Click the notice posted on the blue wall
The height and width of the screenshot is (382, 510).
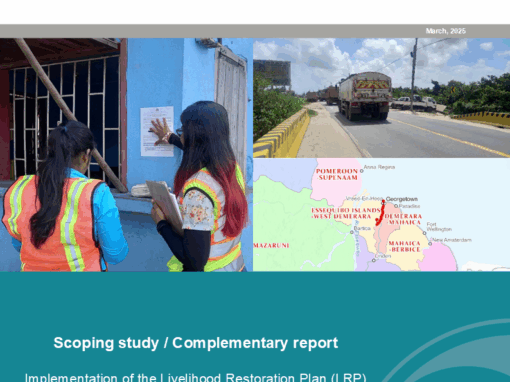157,131
